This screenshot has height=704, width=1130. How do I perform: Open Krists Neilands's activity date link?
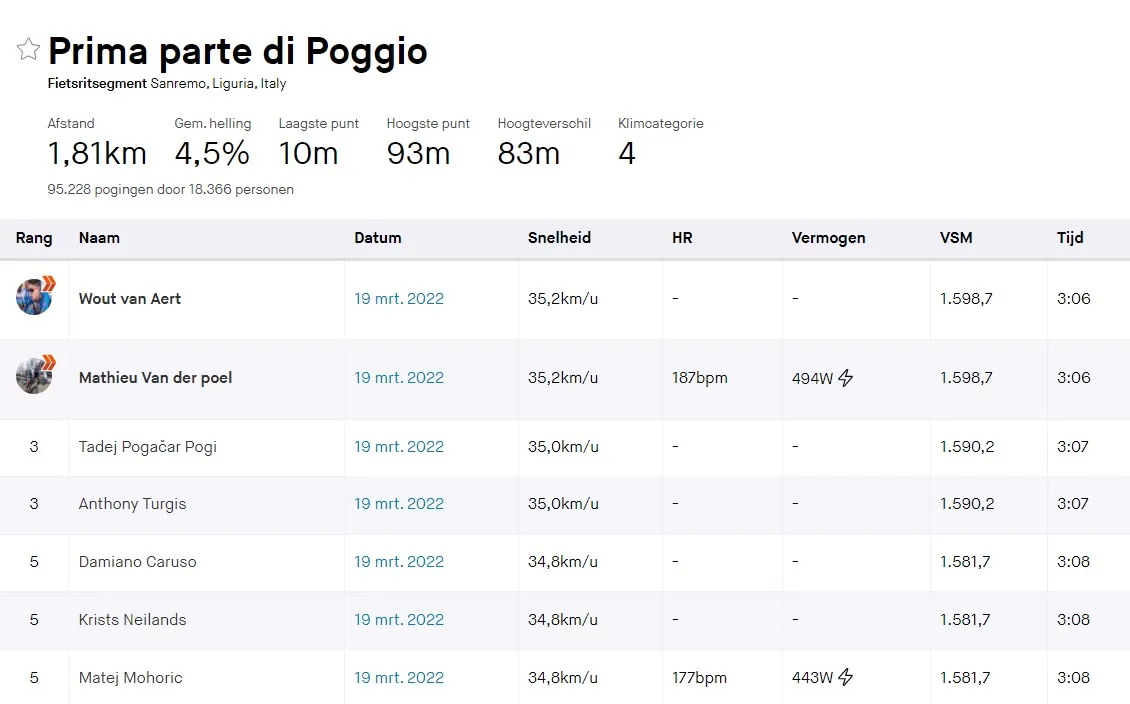(x=399, y=620)
